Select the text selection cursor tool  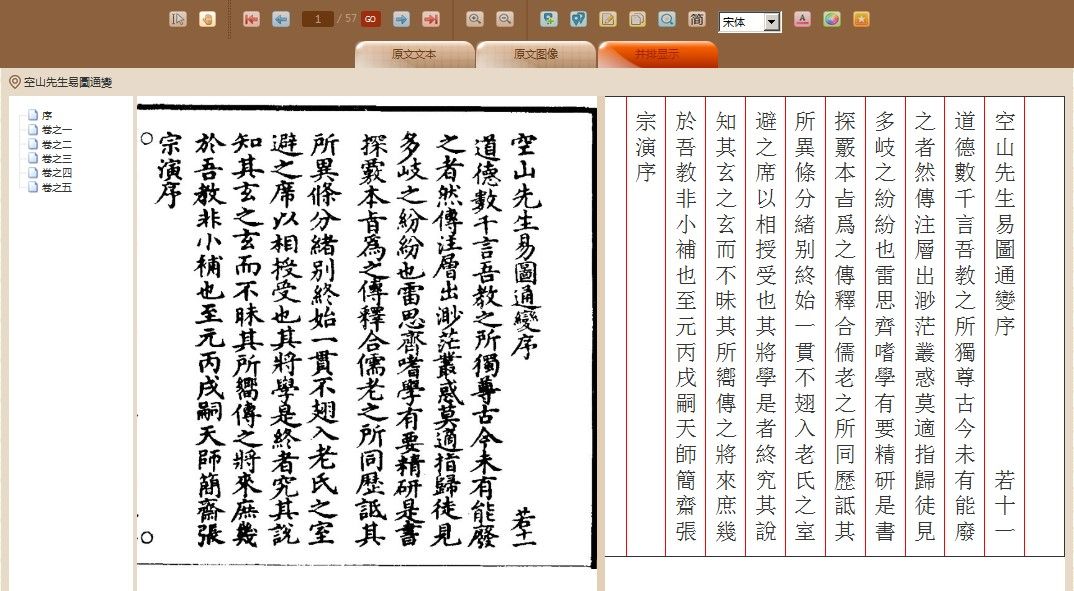(x=178, y=19)
